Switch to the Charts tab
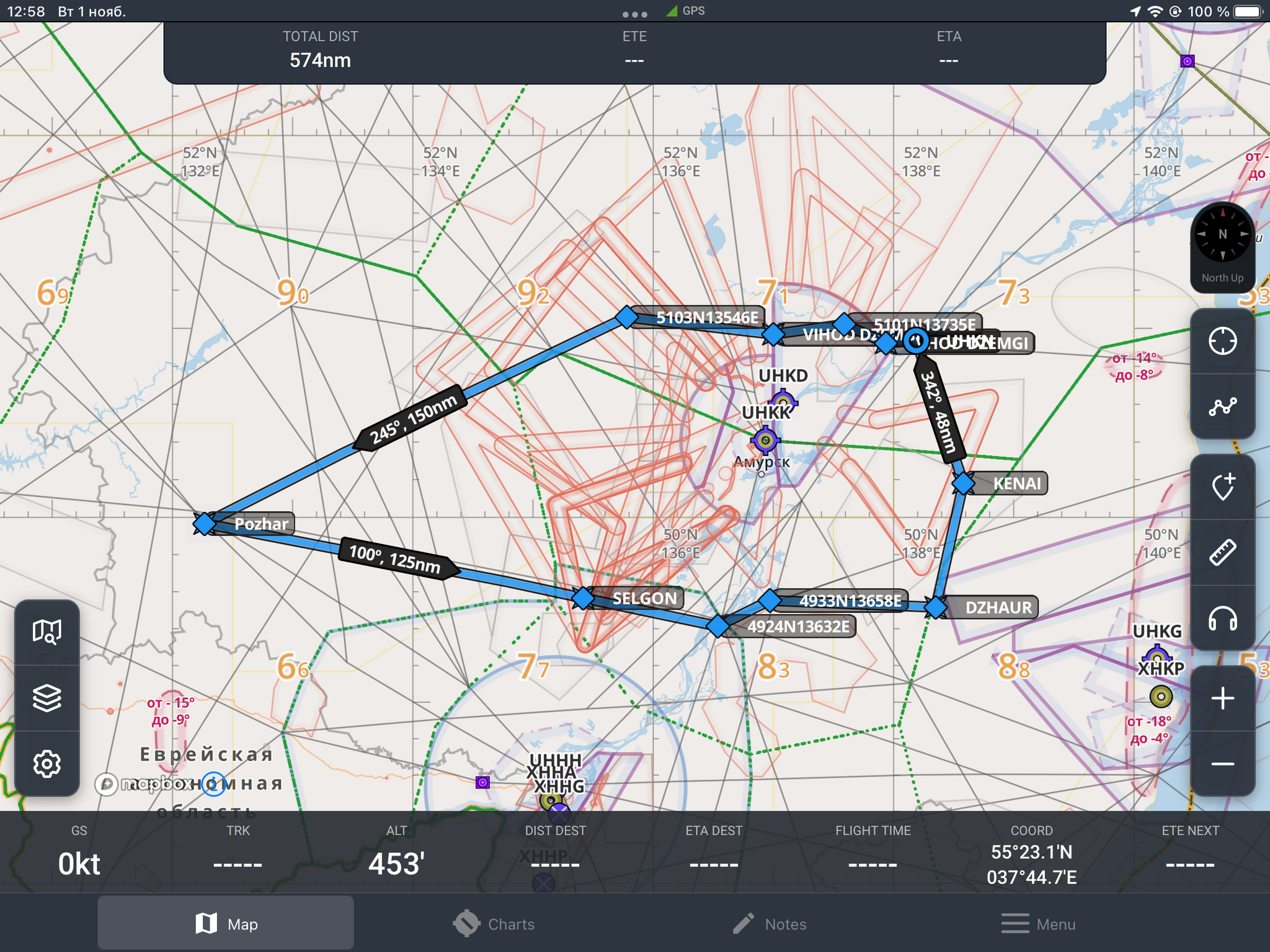The image size is (1270, 952). [x=494, y=923]
